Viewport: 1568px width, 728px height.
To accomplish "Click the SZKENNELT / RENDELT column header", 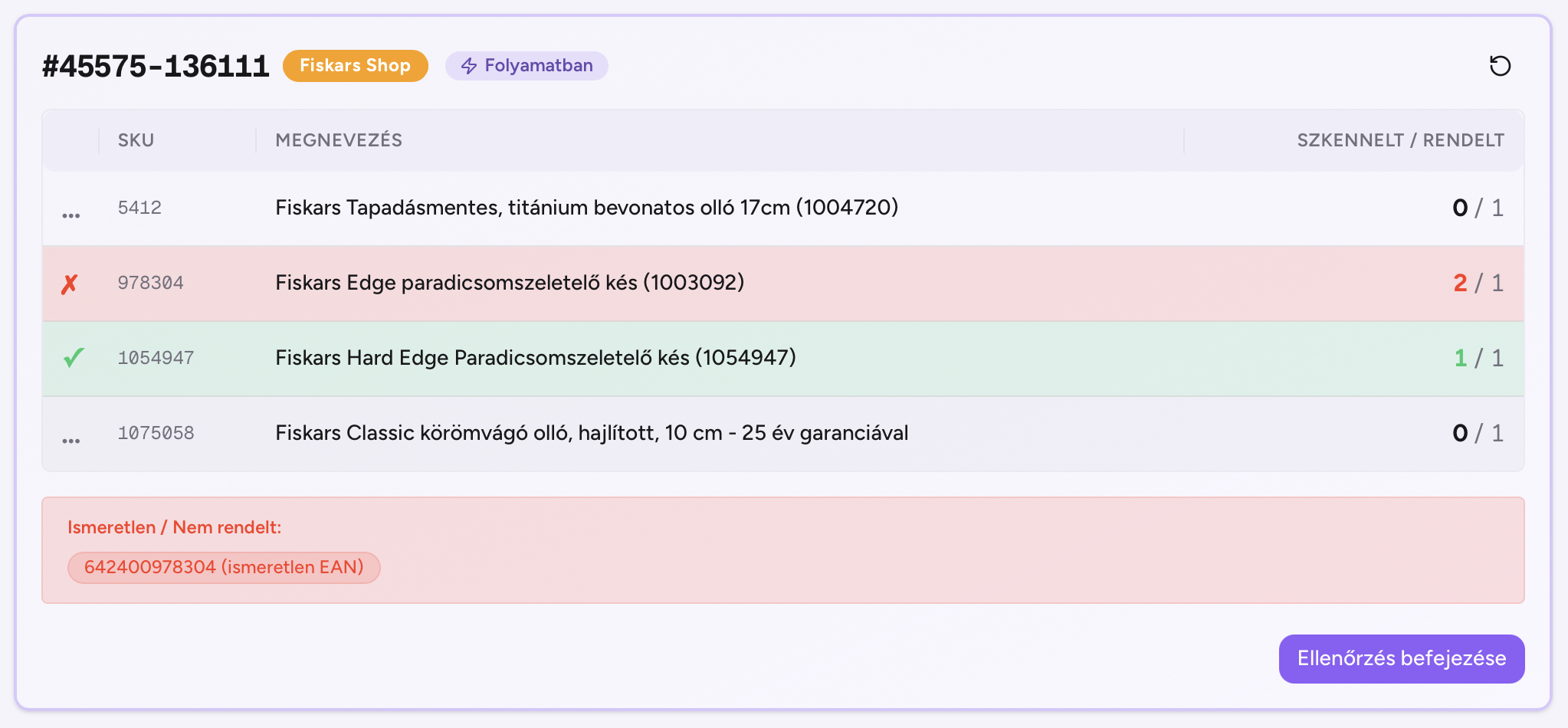I will point(1400,140).
